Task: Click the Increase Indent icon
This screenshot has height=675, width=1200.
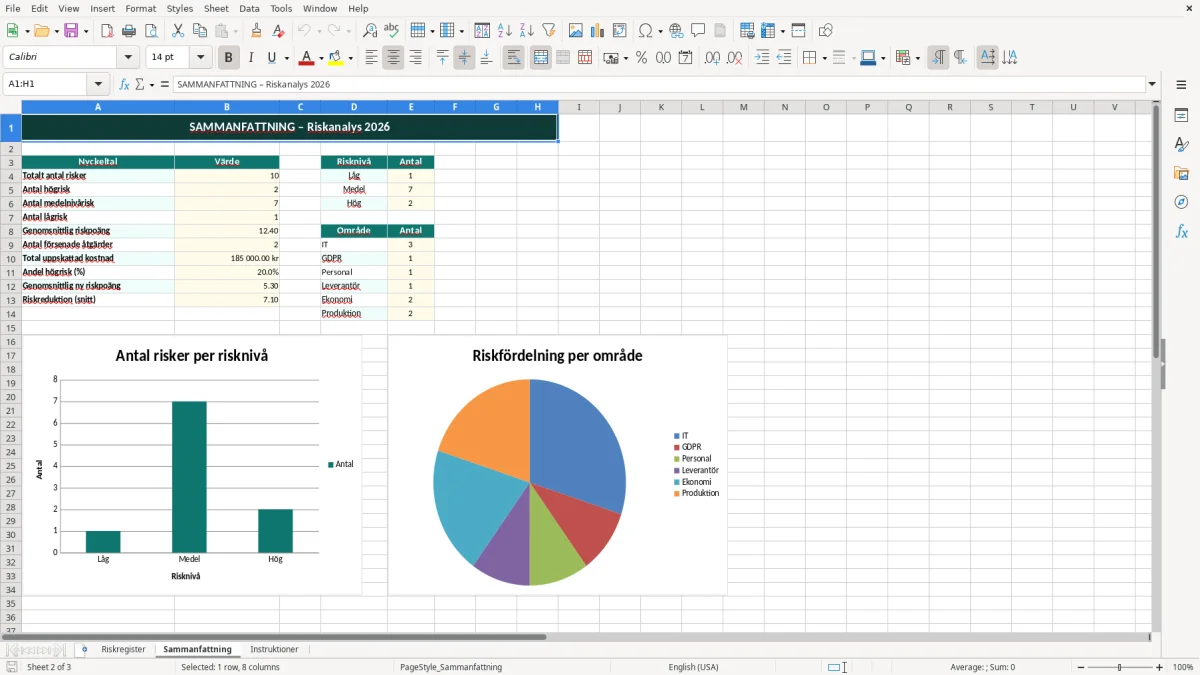Action: pyautogui.click(x=762, y=58)
